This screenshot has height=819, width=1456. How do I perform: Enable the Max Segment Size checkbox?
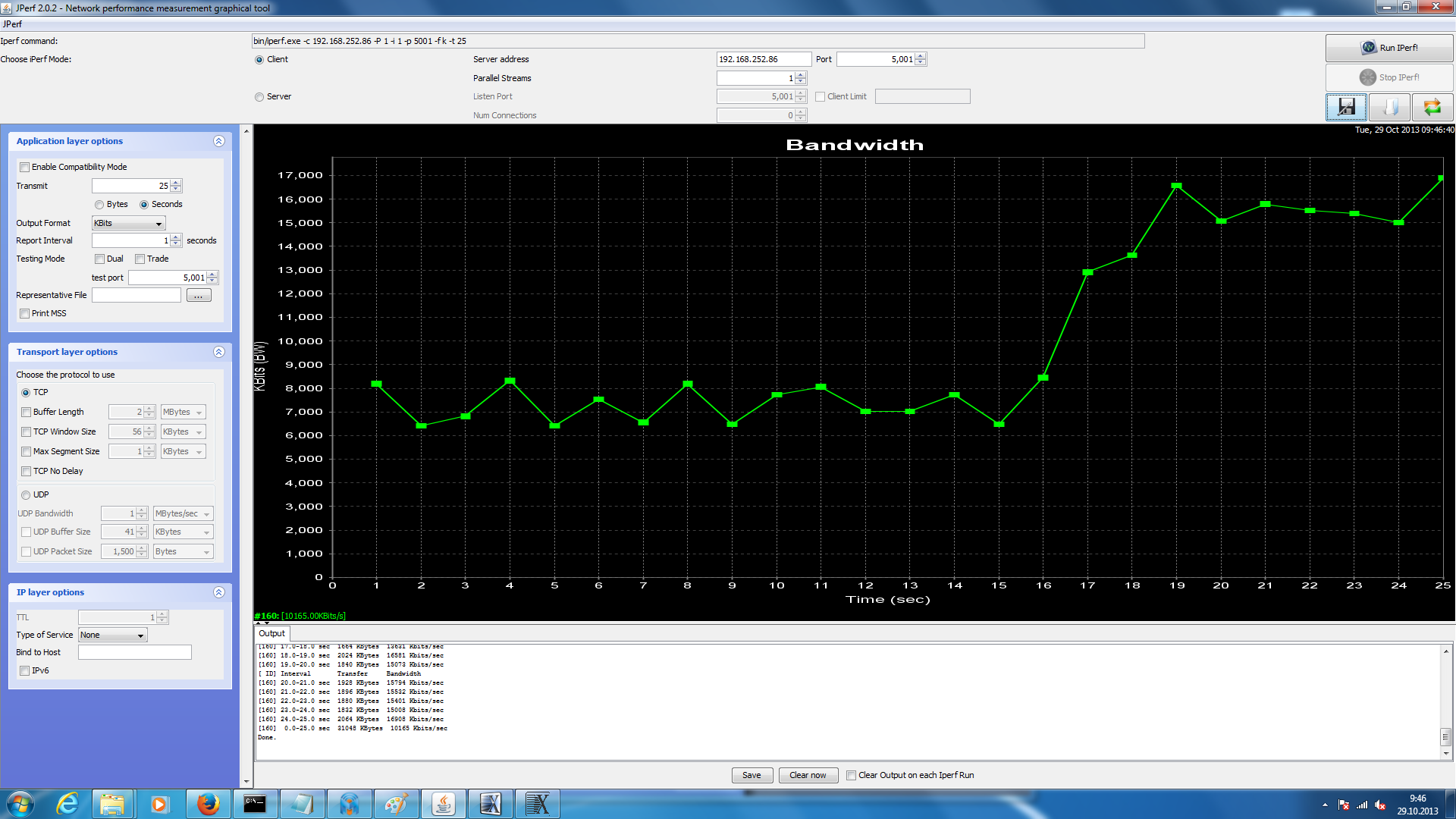pyautogui.click(x=27, y=452)
